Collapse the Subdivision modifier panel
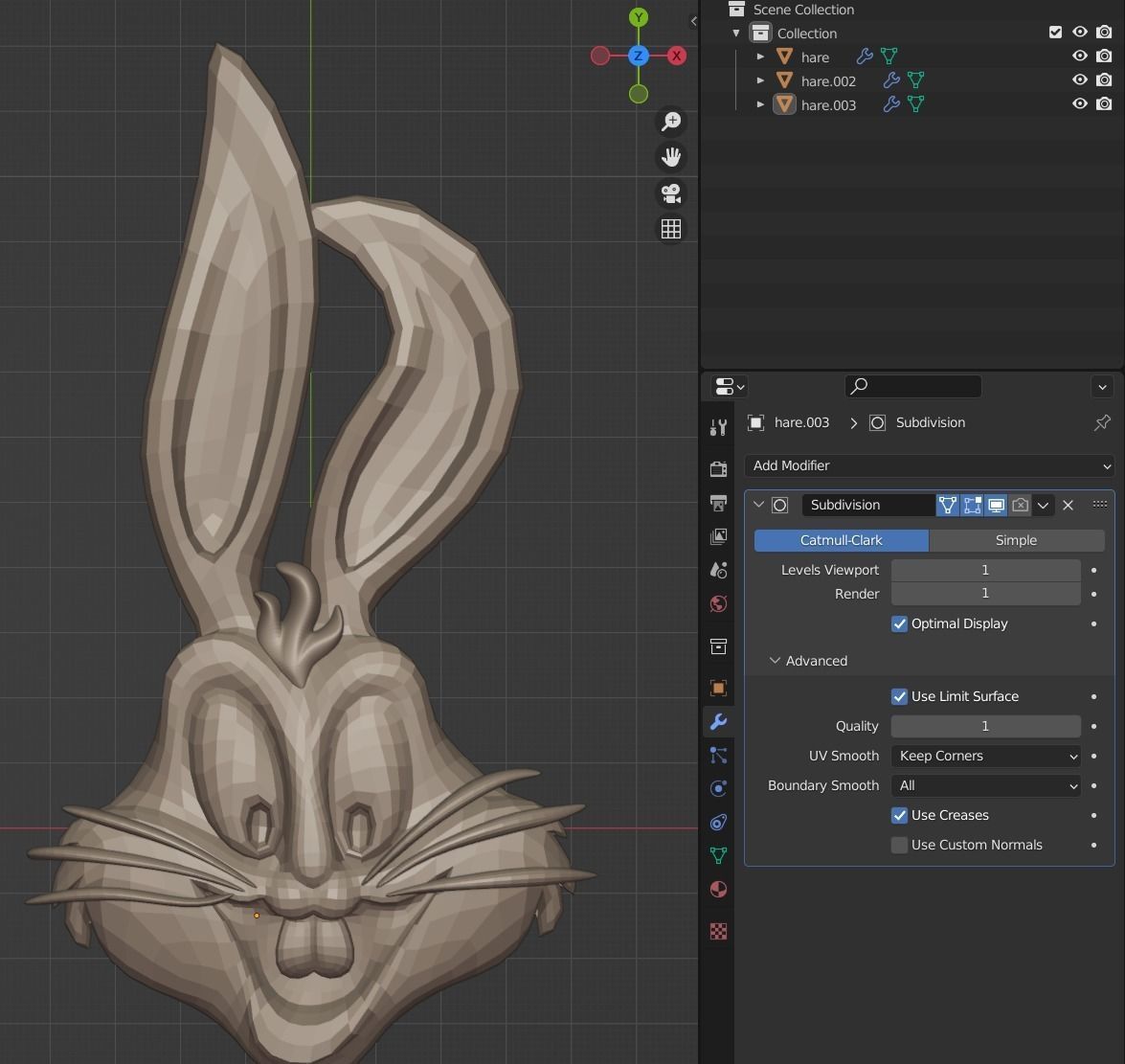This screenshot has height=1064, width=1125. [758, 505]
